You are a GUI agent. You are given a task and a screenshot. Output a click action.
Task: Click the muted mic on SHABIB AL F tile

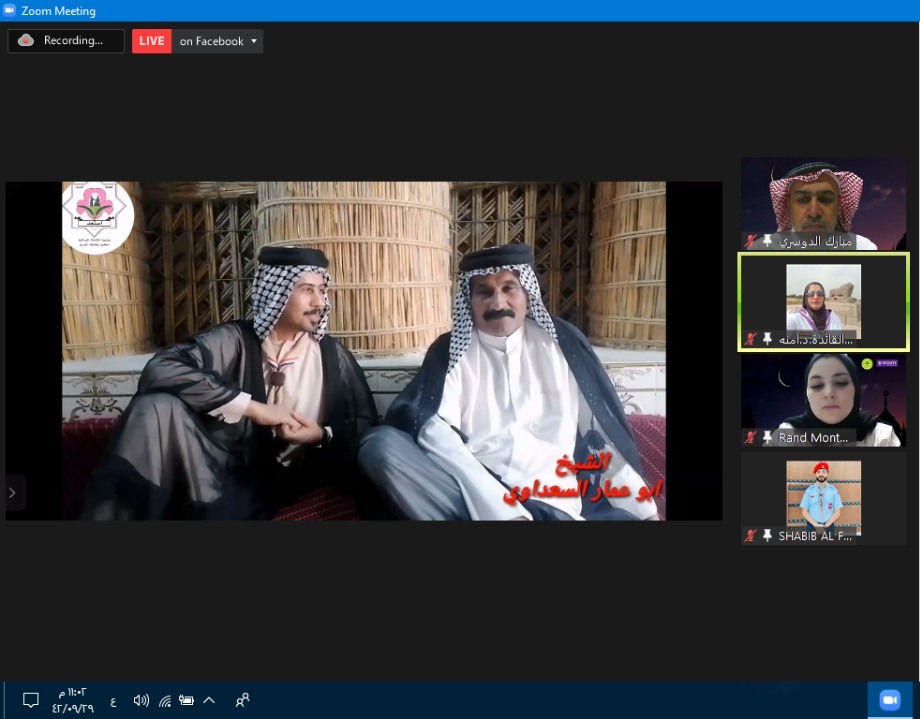click(x=750, y=536)
